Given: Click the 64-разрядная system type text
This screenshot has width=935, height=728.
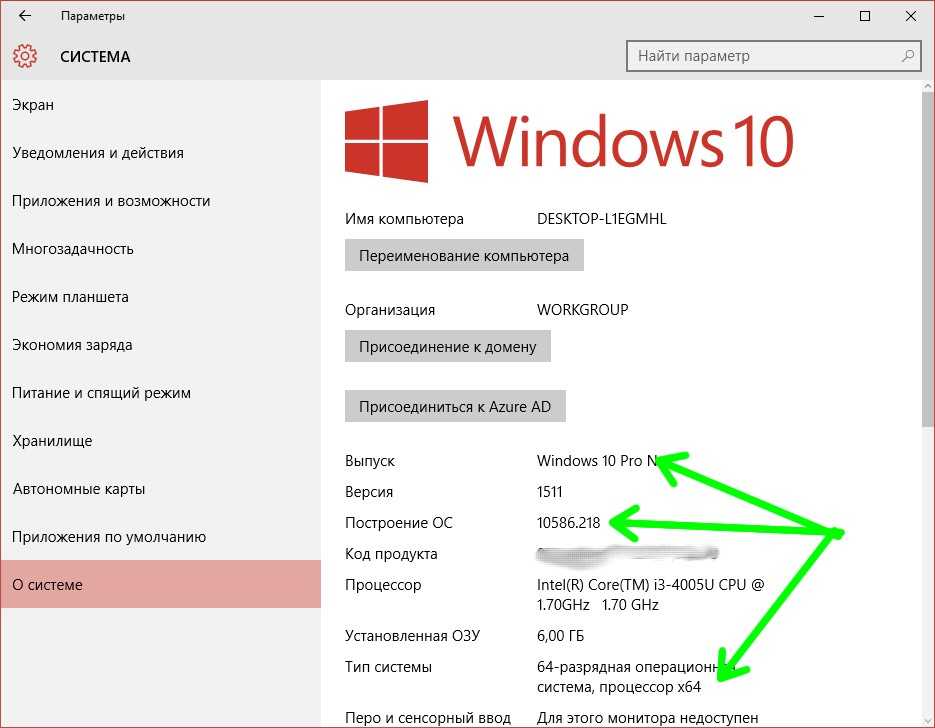Looking at the screenshot, I should 635,677.
